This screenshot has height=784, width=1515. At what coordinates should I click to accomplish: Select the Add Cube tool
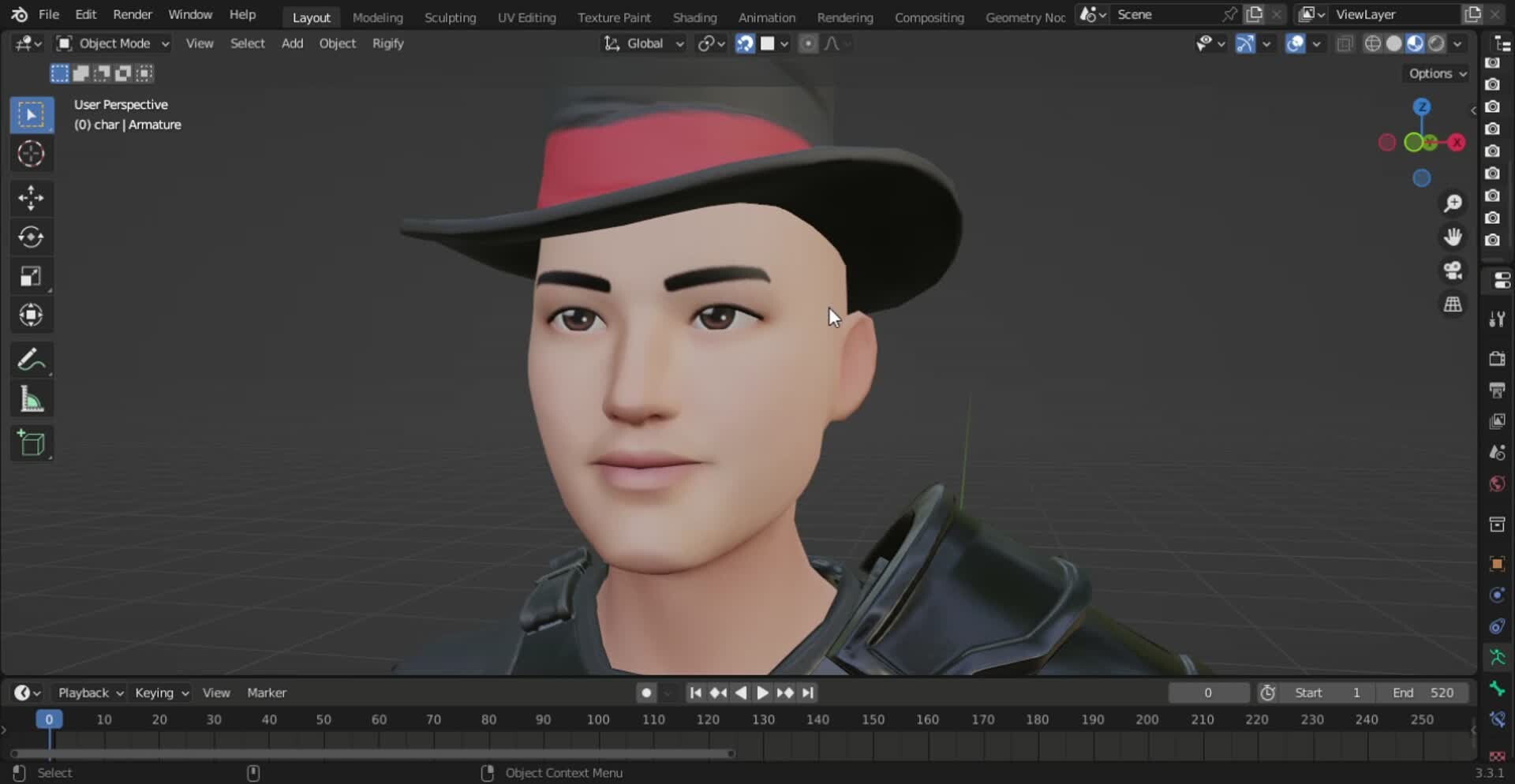[x=31, y=442]
